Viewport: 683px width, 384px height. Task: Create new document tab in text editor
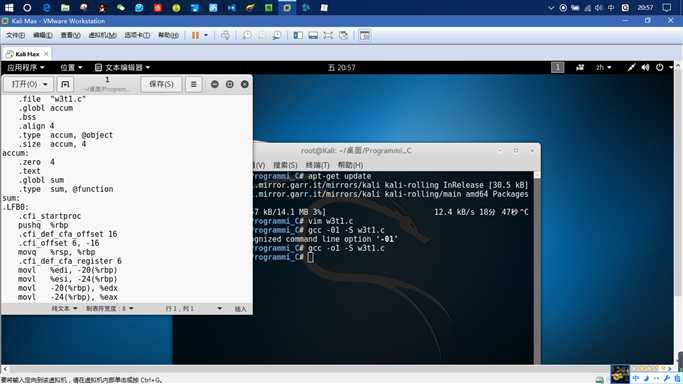tap(65, 84)
